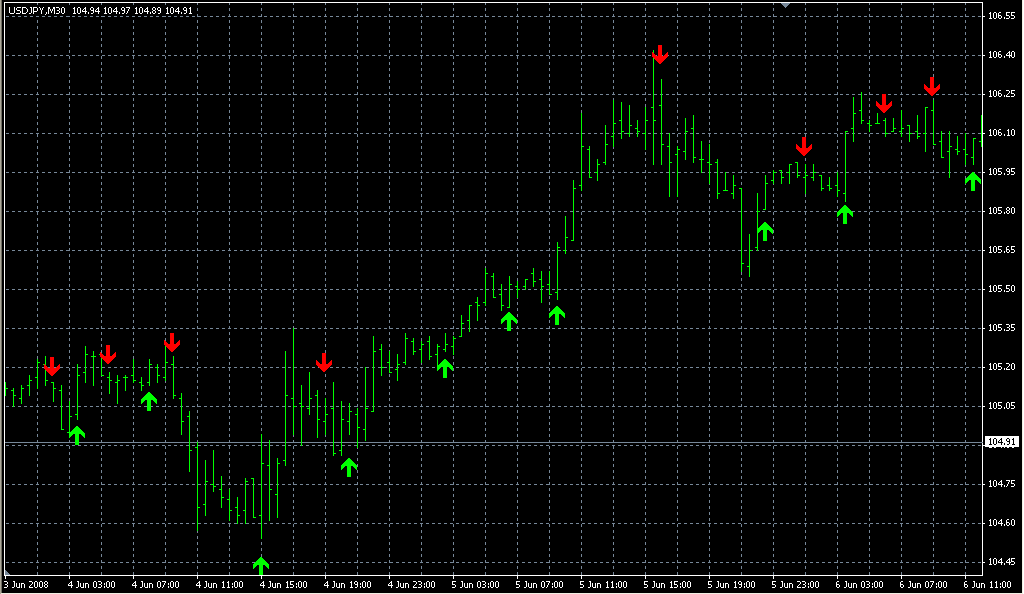The width and height of the screenshot is (1024, 594).
Task: Click the leftmost green up arrow
Action: 77,435
